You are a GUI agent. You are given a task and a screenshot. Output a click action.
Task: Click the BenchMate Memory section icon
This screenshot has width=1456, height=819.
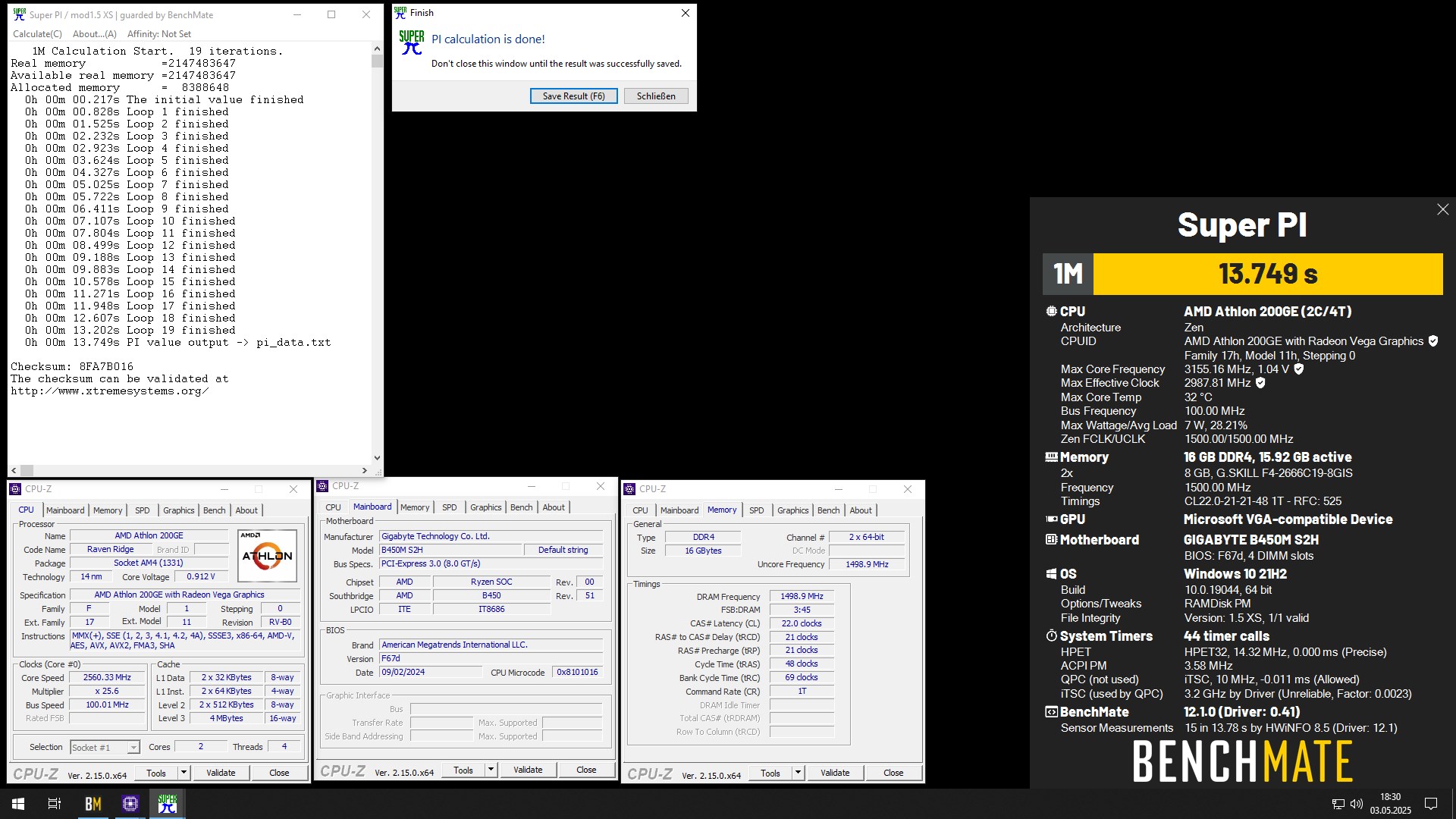(1051, 457)
